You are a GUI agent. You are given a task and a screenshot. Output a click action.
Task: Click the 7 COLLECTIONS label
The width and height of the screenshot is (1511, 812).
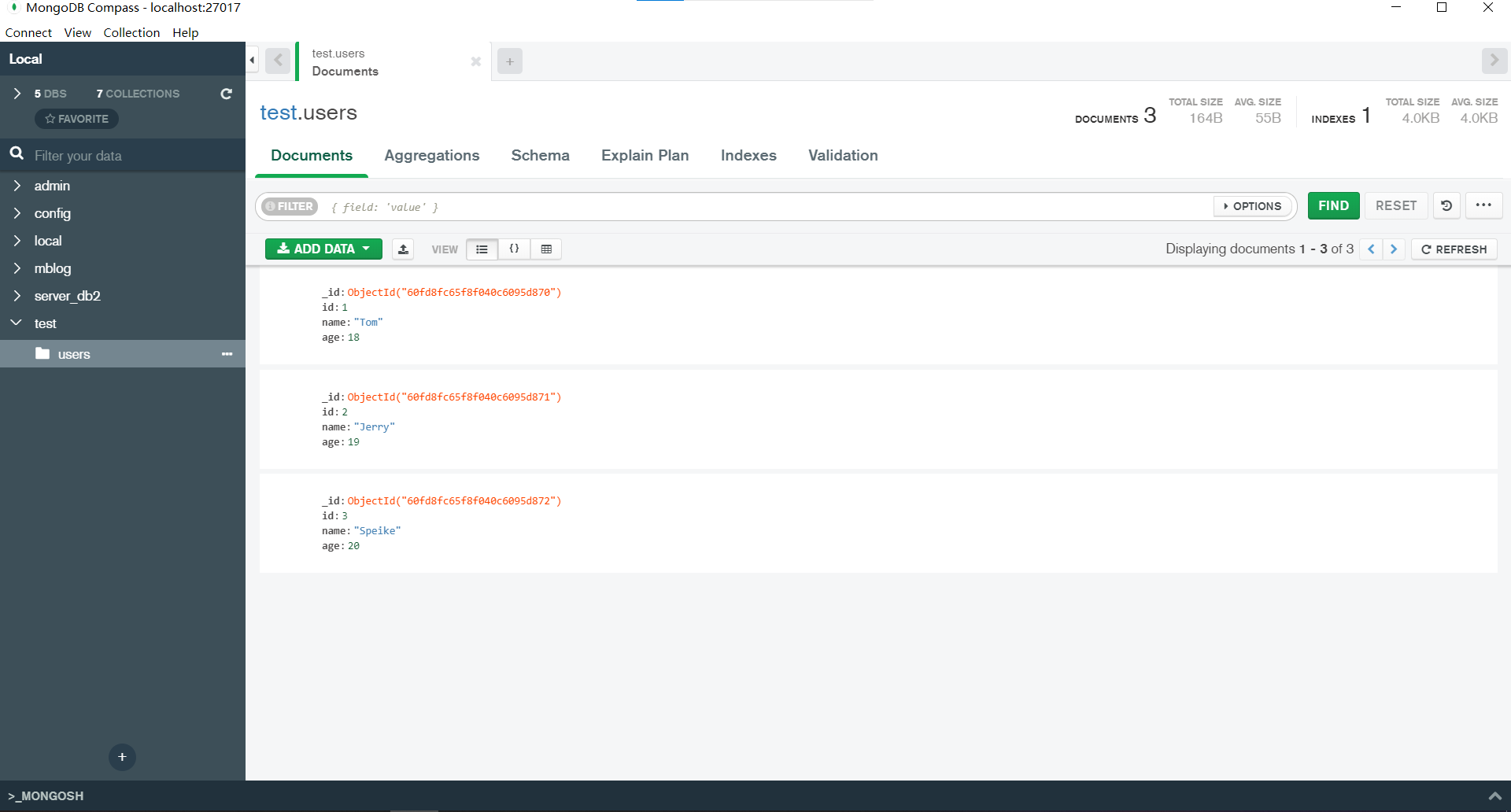(138, 94)
